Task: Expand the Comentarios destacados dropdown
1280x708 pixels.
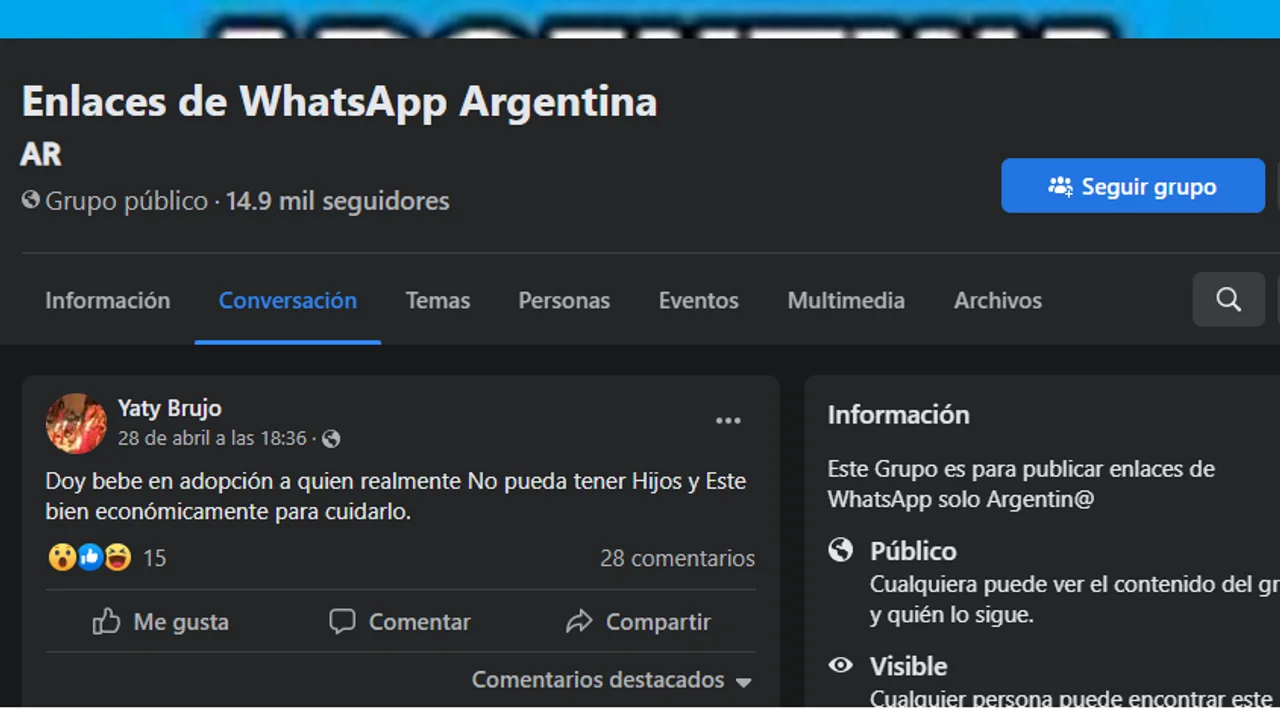Action: pyautogui.click(x=612, y=680)
